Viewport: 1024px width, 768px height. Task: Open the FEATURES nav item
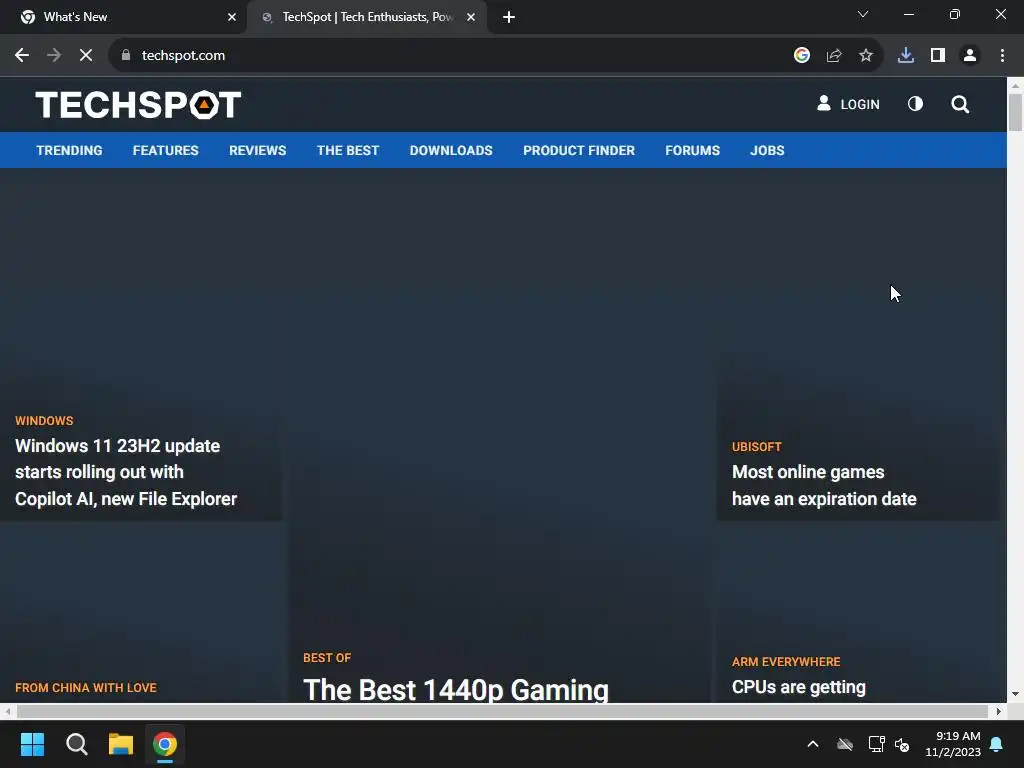click(165, 150)
